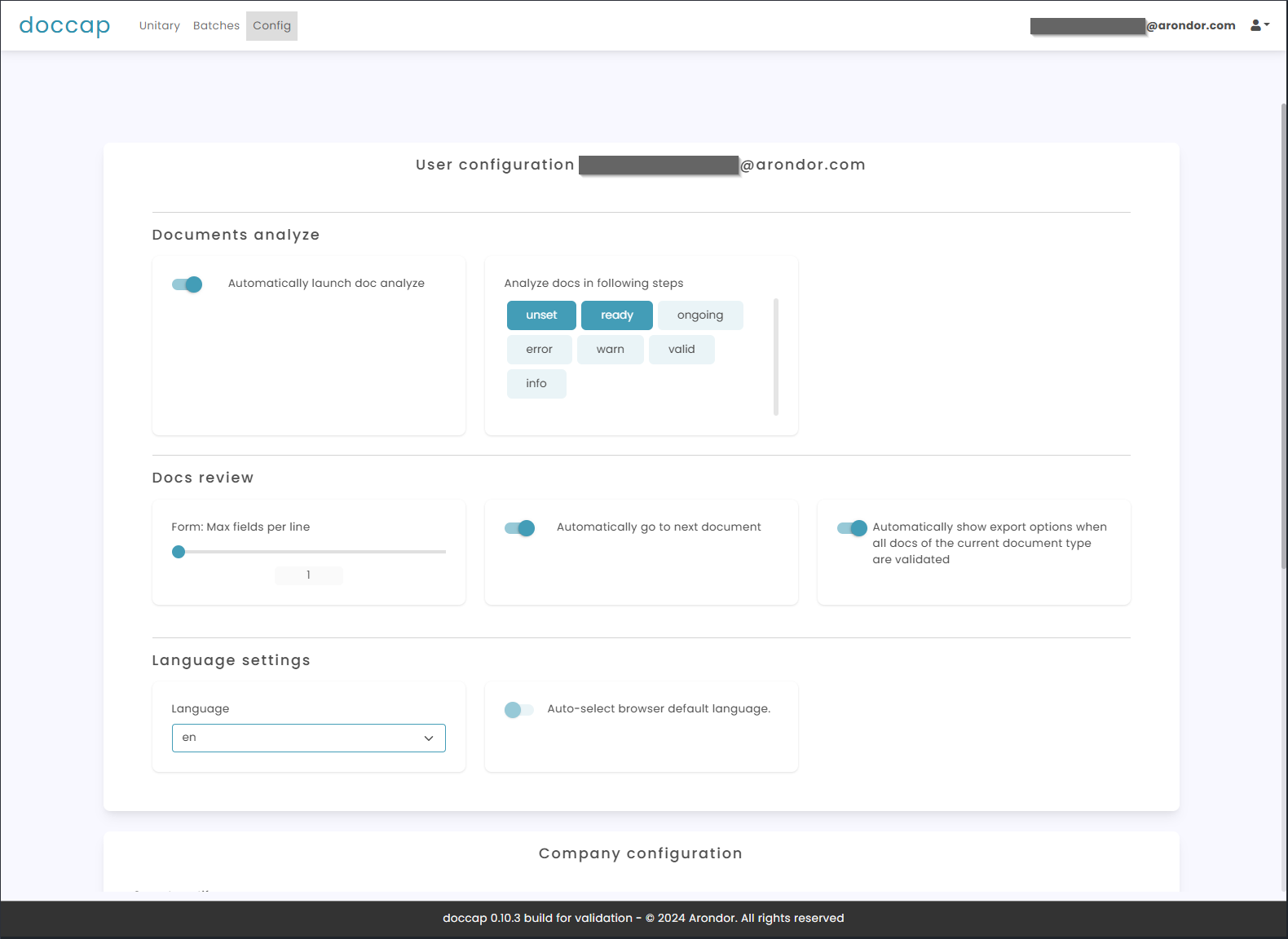
Task: Click the analyze steps list scrollbar
Action: tap(775, 357)
